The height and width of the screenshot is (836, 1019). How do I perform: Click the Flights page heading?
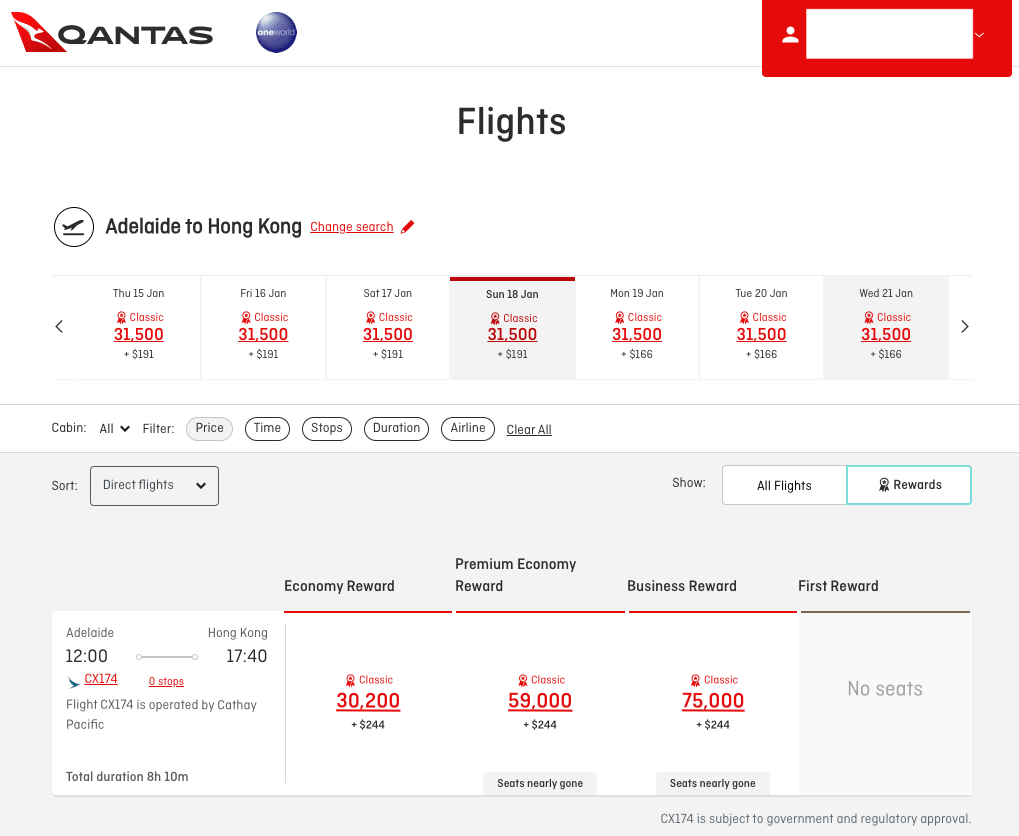[x=511, y=122]
